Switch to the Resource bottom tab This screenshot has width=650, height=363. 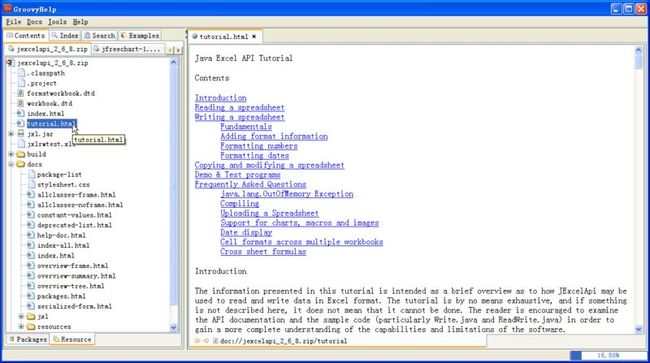point(72,339)
